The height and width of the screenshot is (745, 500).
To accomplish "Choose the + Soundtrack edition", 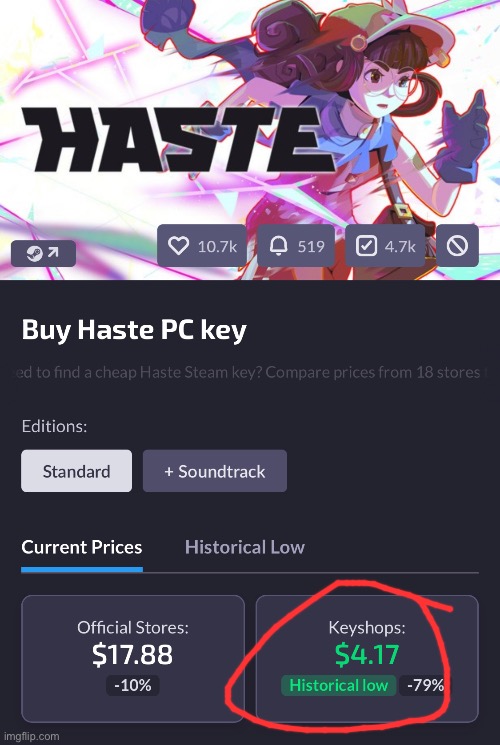I will coord(215,471).
